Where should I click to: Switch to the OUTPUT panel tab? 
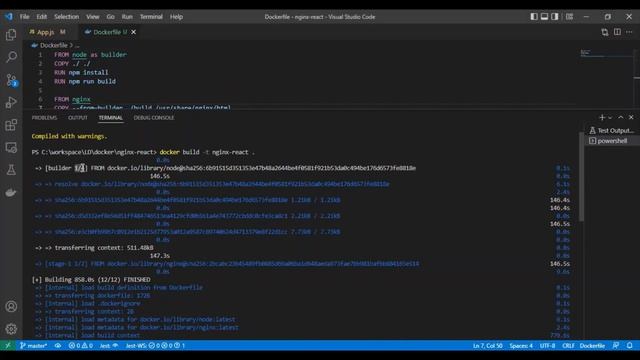[78, 118]
